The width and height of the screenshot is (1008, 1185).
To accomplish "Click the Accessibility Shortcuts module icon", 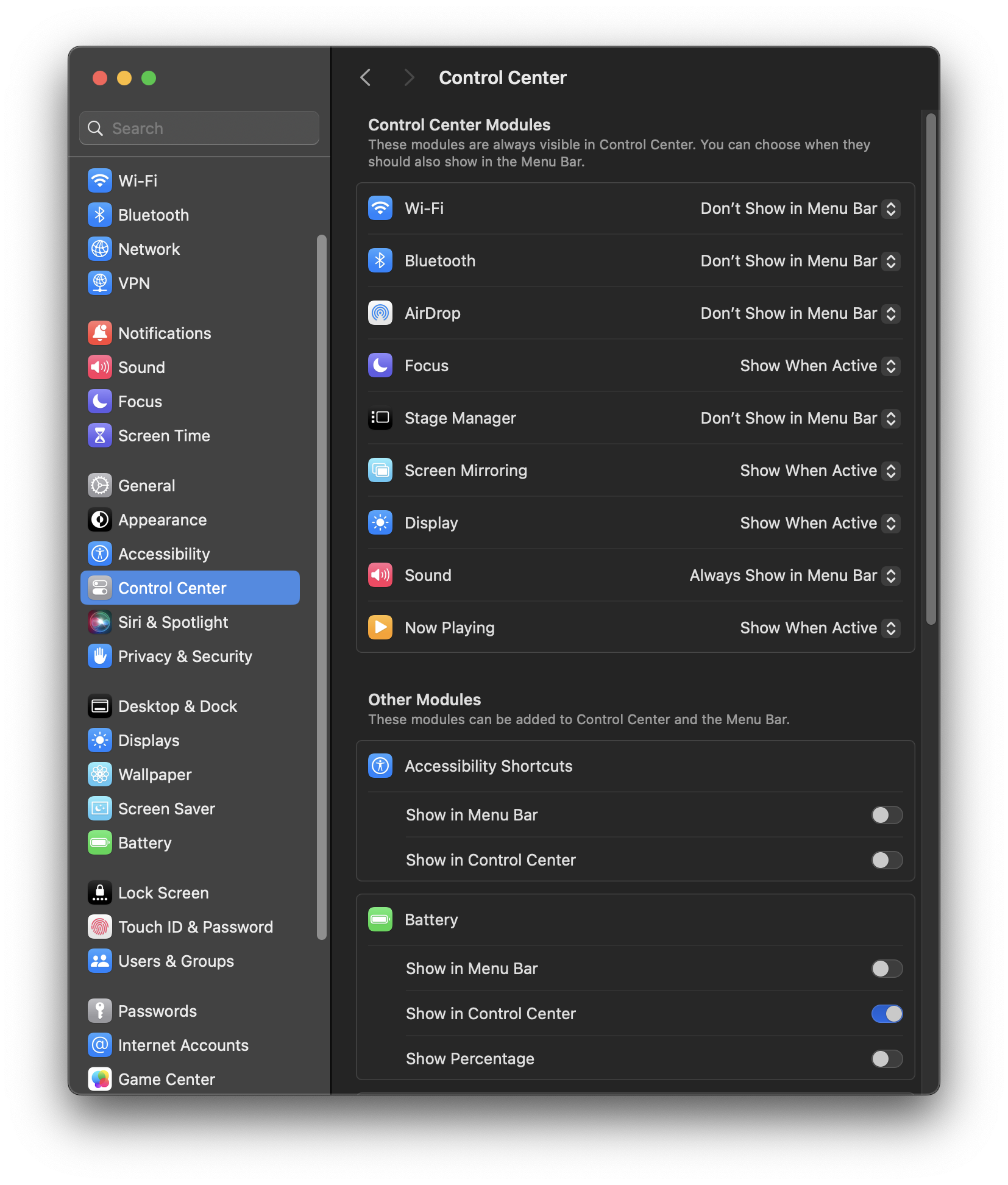I will point(380,766).
